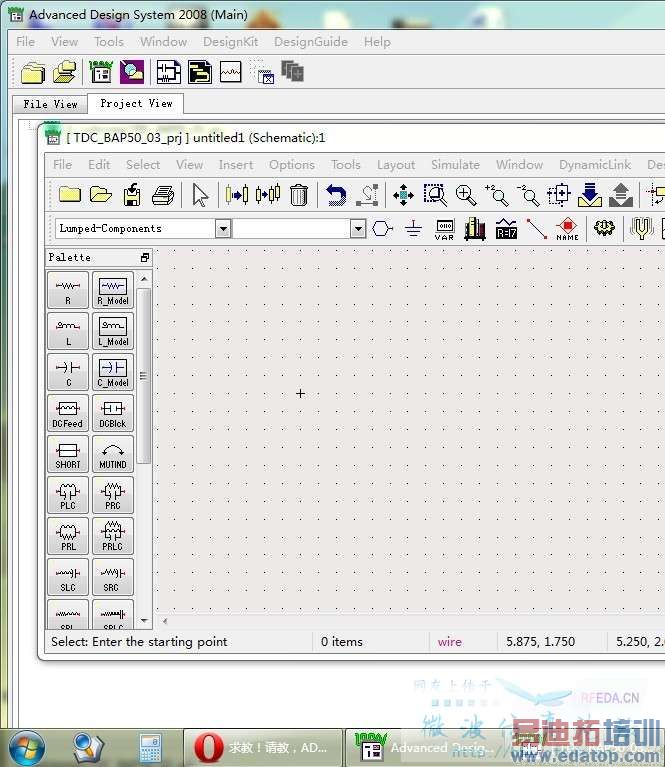Viewport: 665px width, 767px height.
Task: Open Windows Start button
Action: (26, 748)
